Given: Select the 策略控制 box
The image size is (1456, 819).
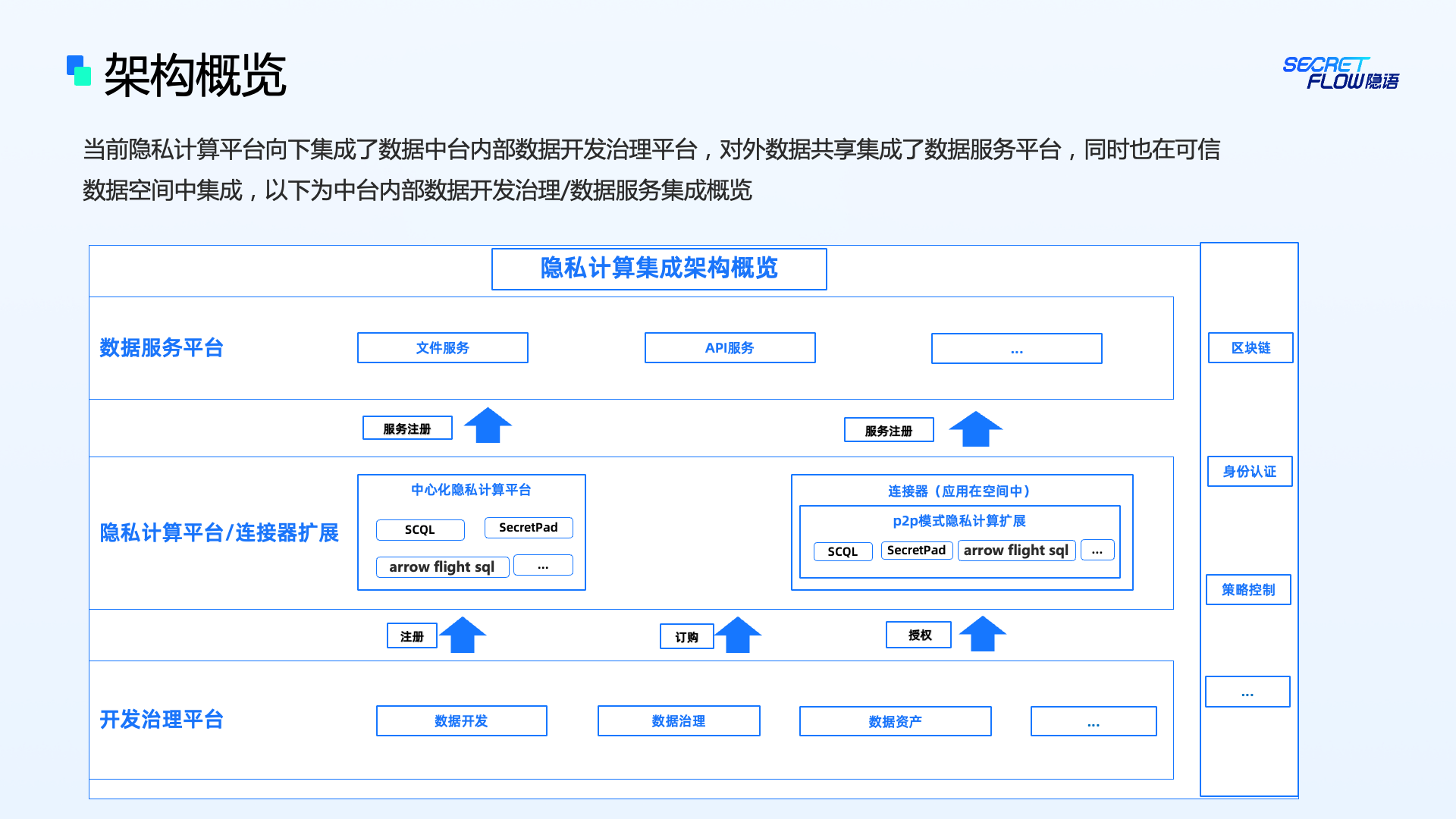Looking at the screenshot, I should point(1248,590).
